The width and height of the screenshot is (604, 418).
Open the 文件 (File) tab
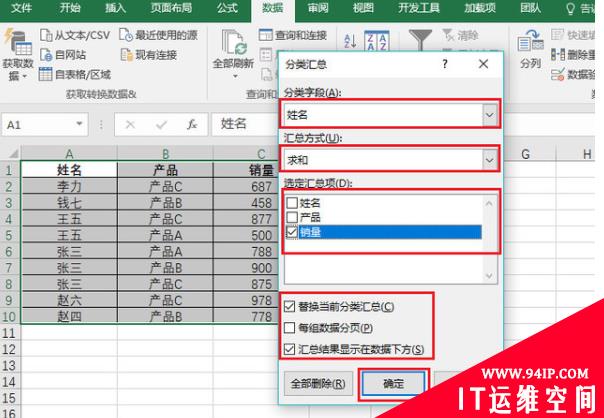coord(22,8)
